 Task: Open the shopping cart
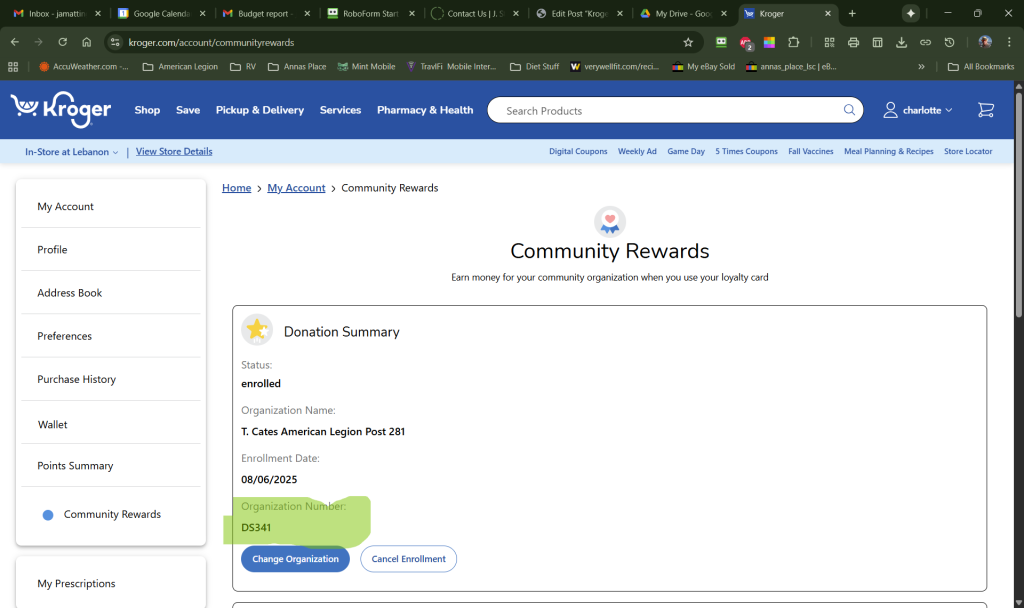(x=985, y=110)
